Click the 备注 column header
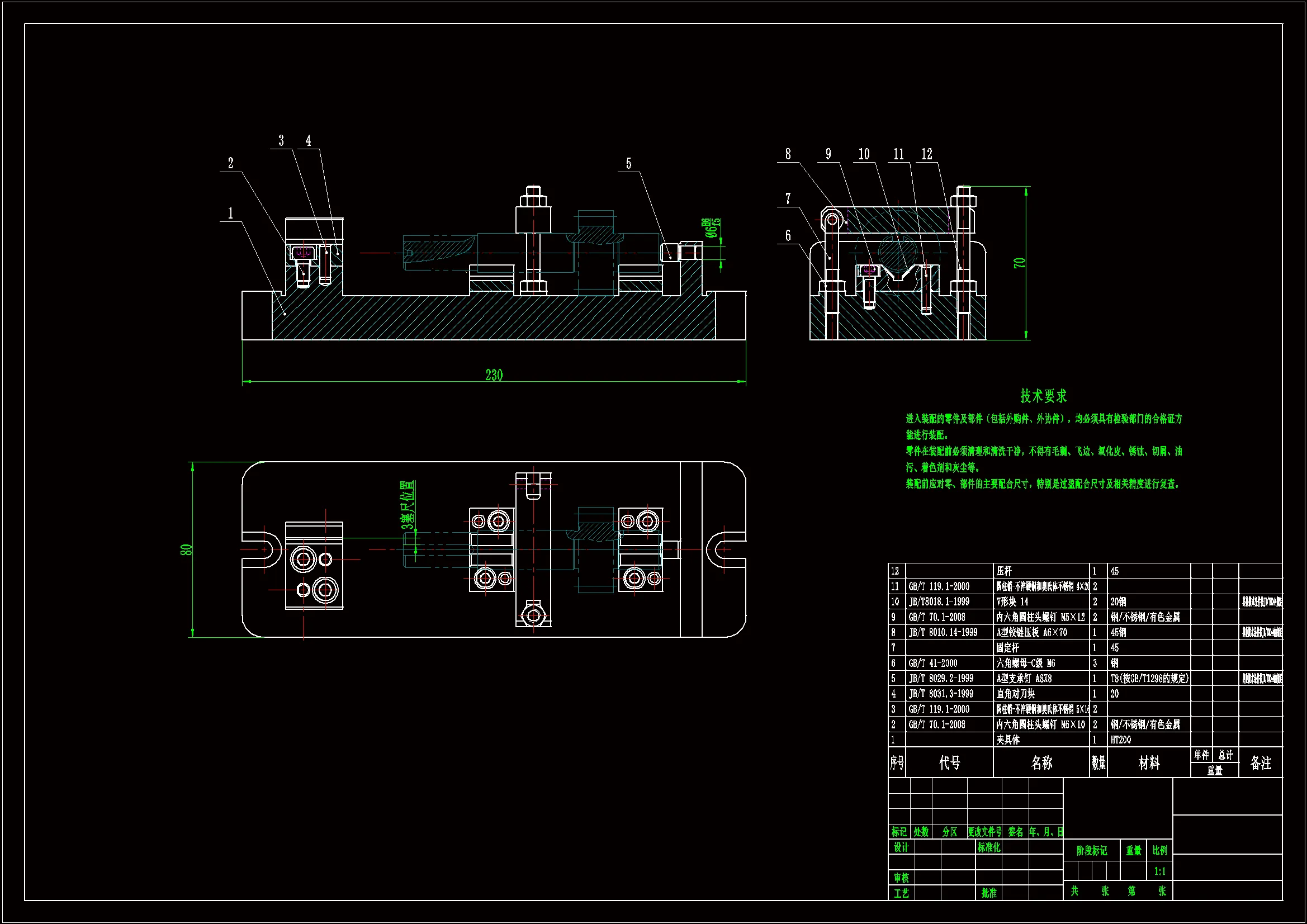Image resolution: width=1307 pixels, height=924 pixels. 1260,763
